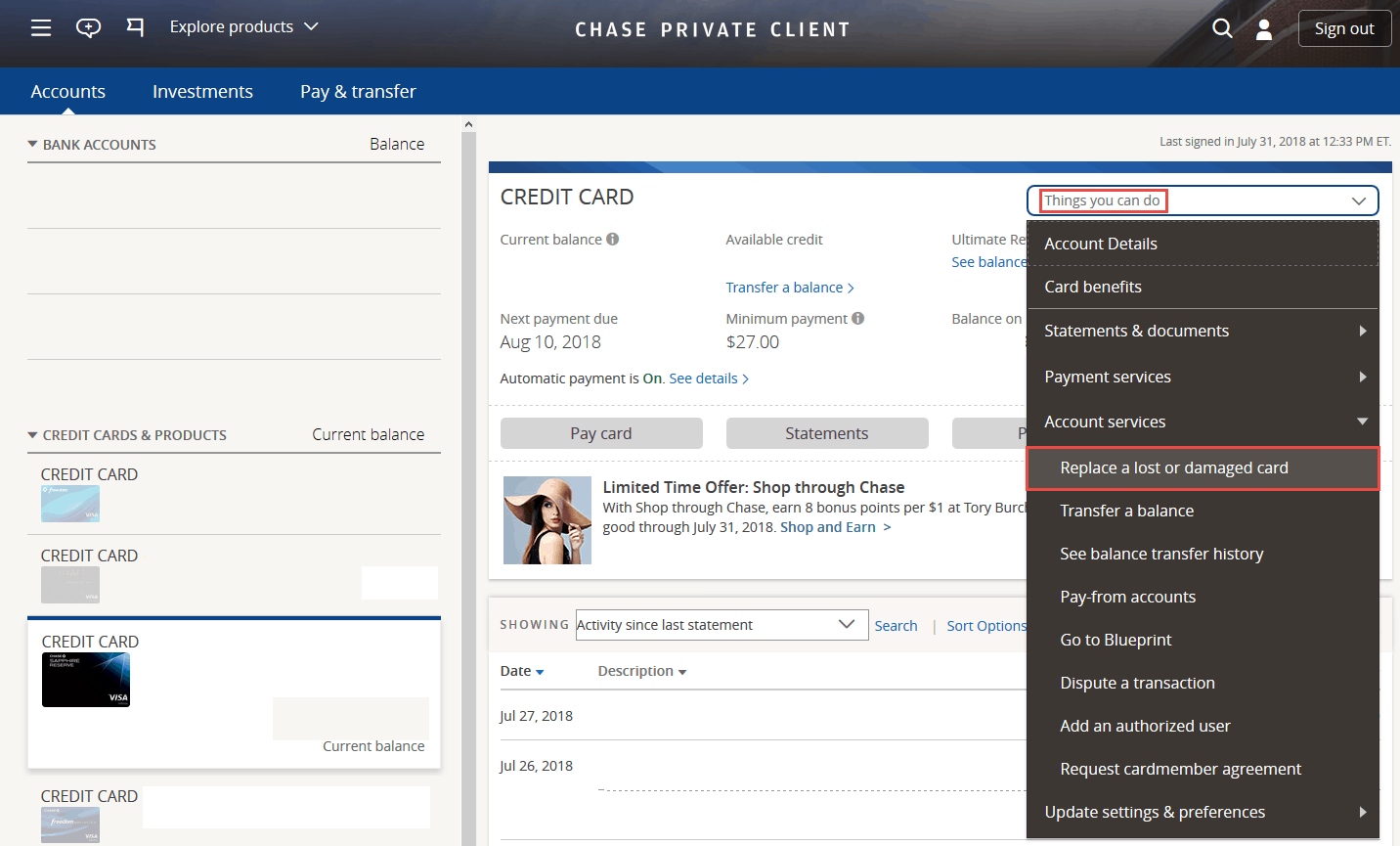
Task: Click the Search activity link
Action: 896,626
